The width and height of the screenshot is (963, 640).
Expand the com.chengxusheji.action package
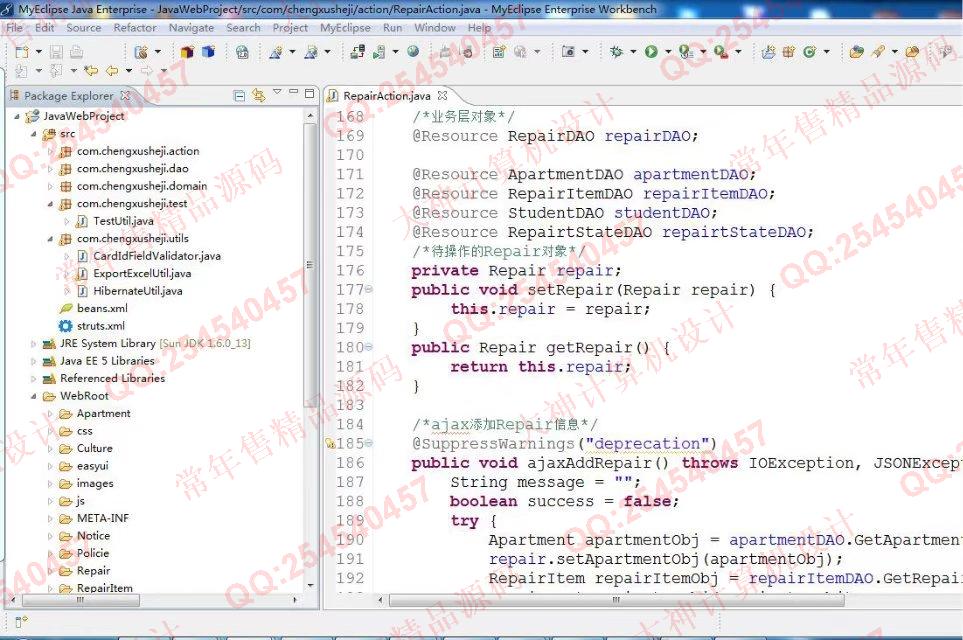50,151
